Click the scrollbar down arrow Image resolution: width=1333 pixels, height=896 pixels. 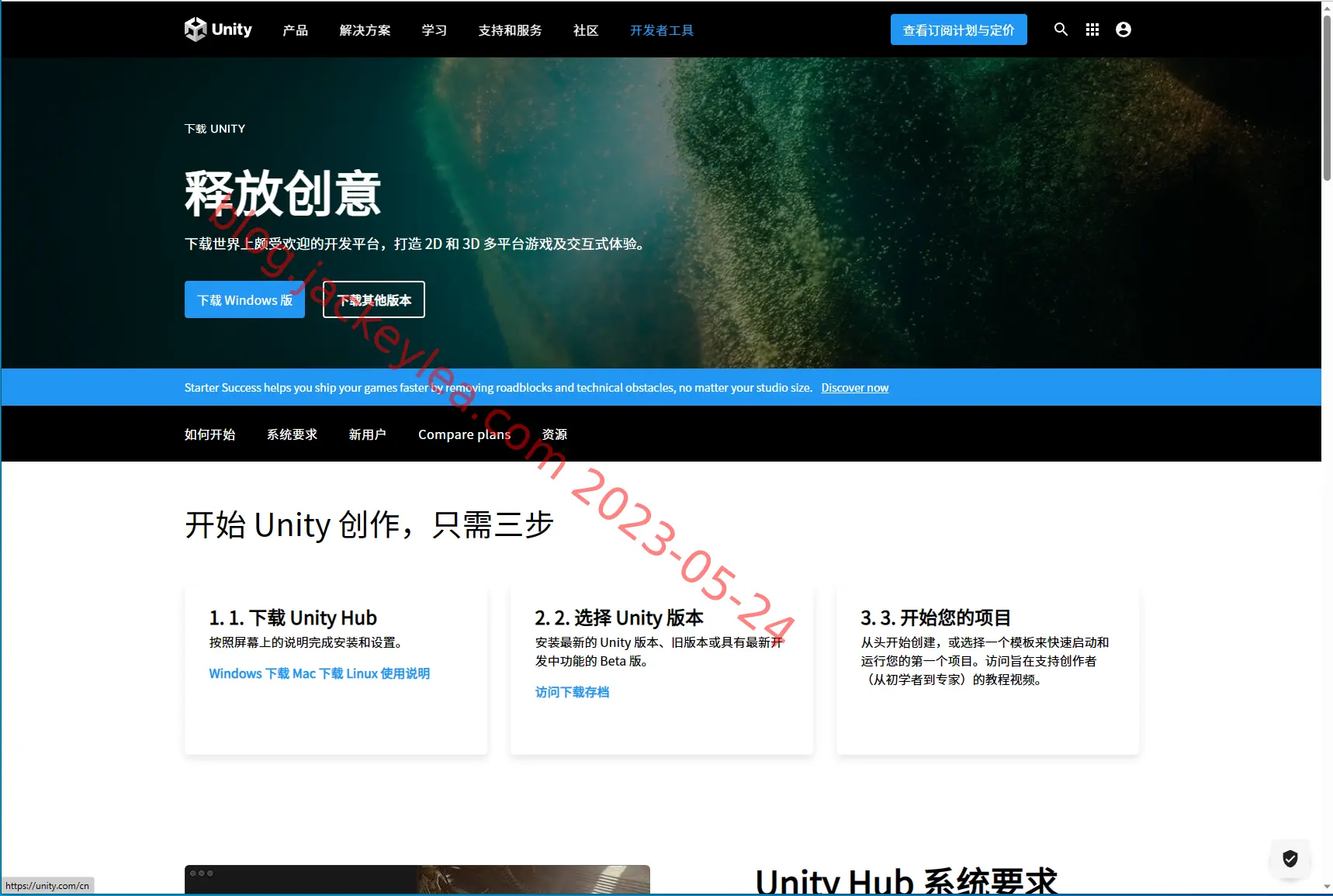tap(1327, 887)
